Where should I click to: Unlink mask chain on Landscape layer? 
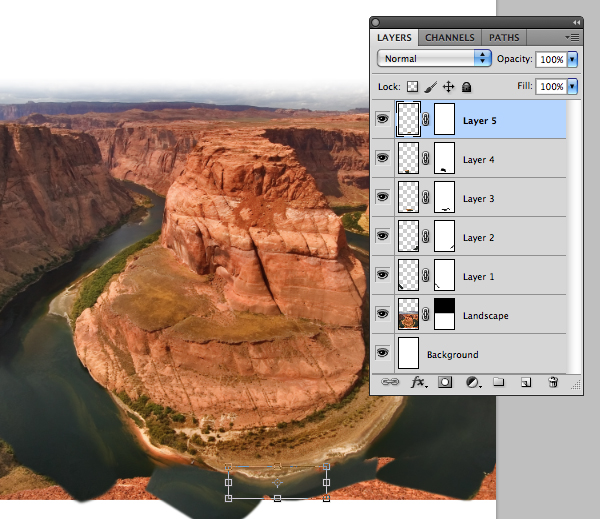pos(426,315)
